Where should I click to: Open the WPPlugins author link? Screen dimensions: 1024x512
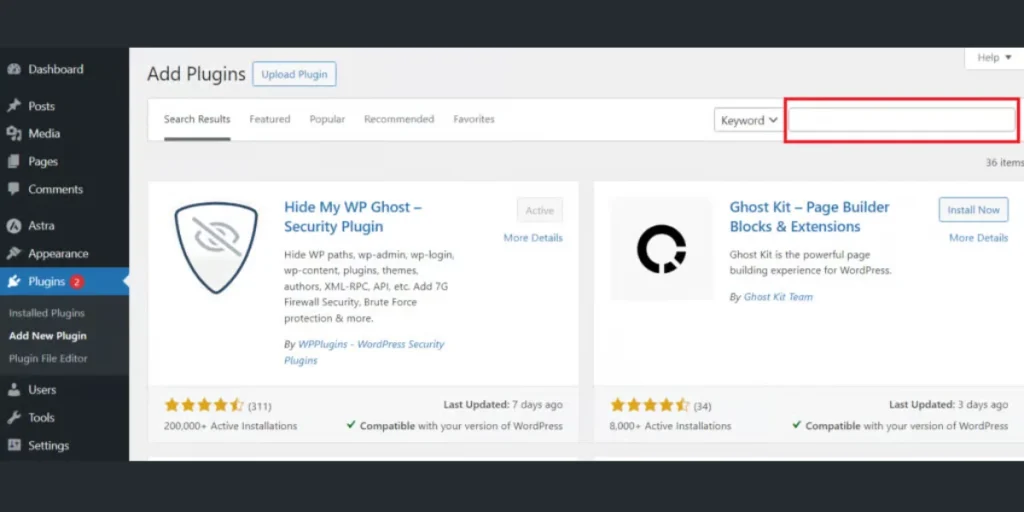point(364,352)
